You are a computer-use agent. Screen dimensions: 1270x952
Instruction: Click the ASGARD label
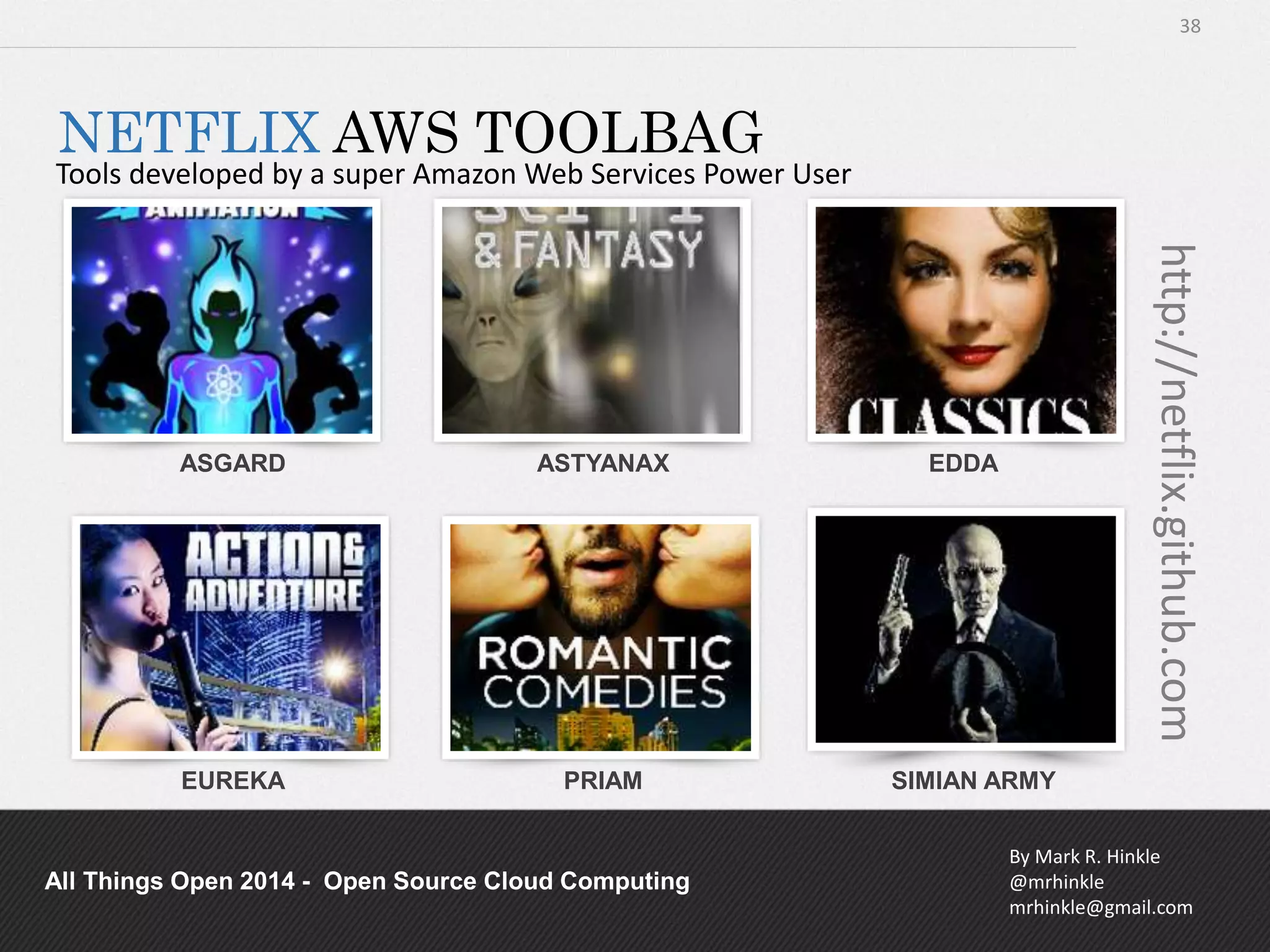233,464
